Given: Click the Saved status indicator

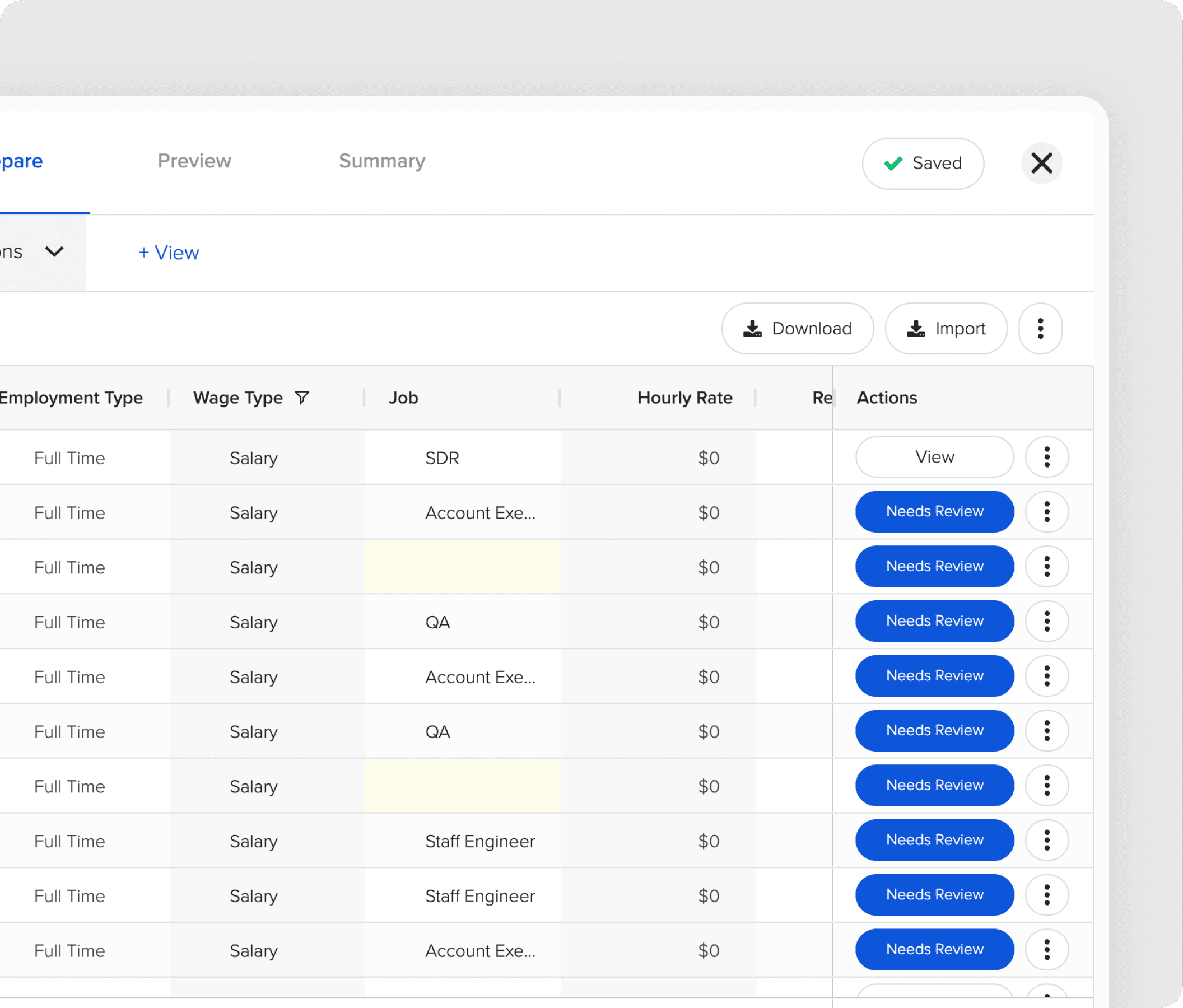Looking at the screenshot, I should 923,164.
